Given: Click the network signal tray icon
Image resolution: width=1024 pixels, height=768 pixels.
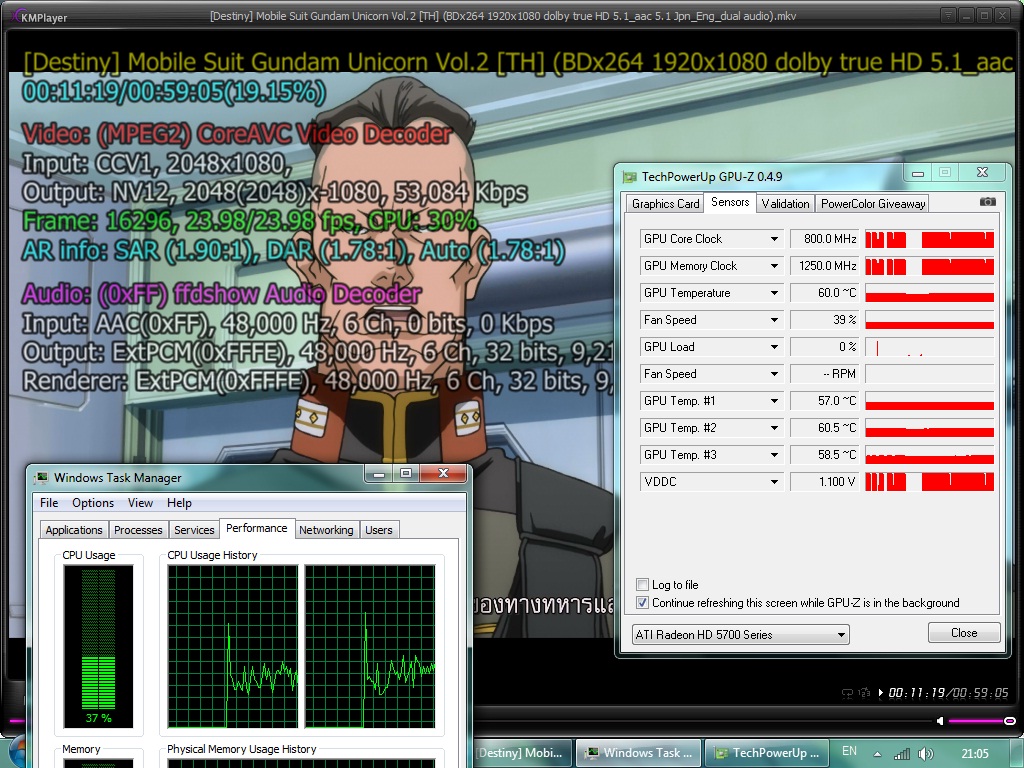Looking at the screenshot, I should point(902,754).
